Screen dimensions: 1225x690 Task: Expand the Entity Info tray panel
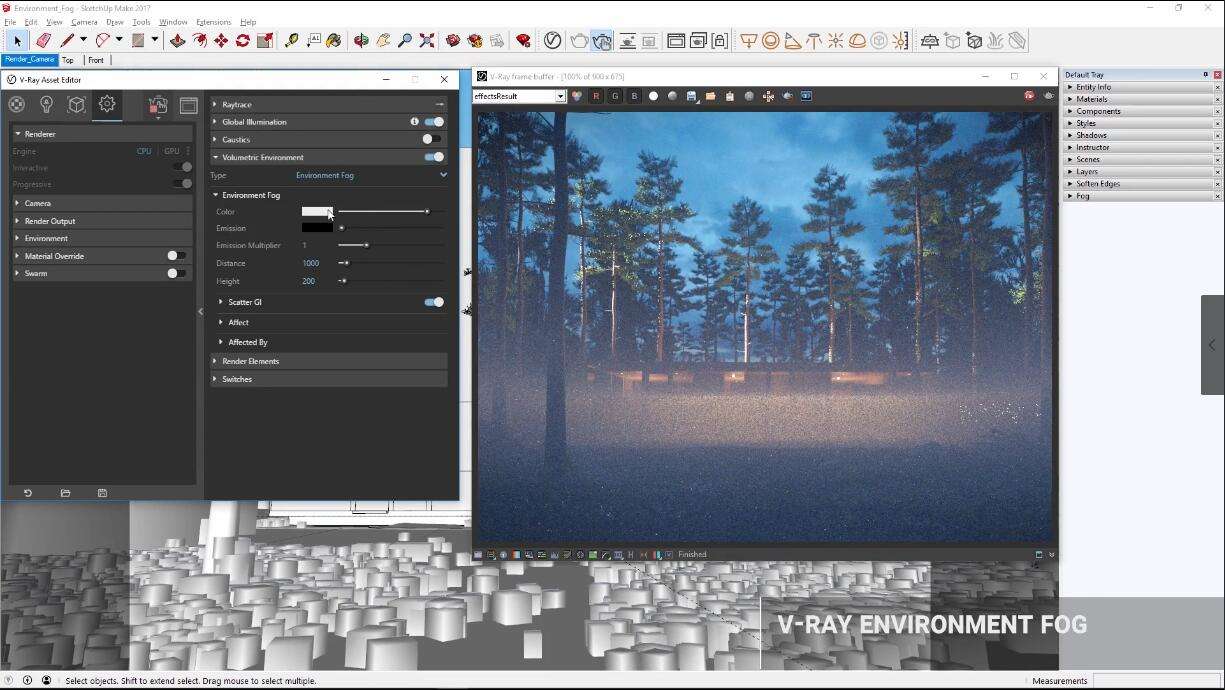1093,87
